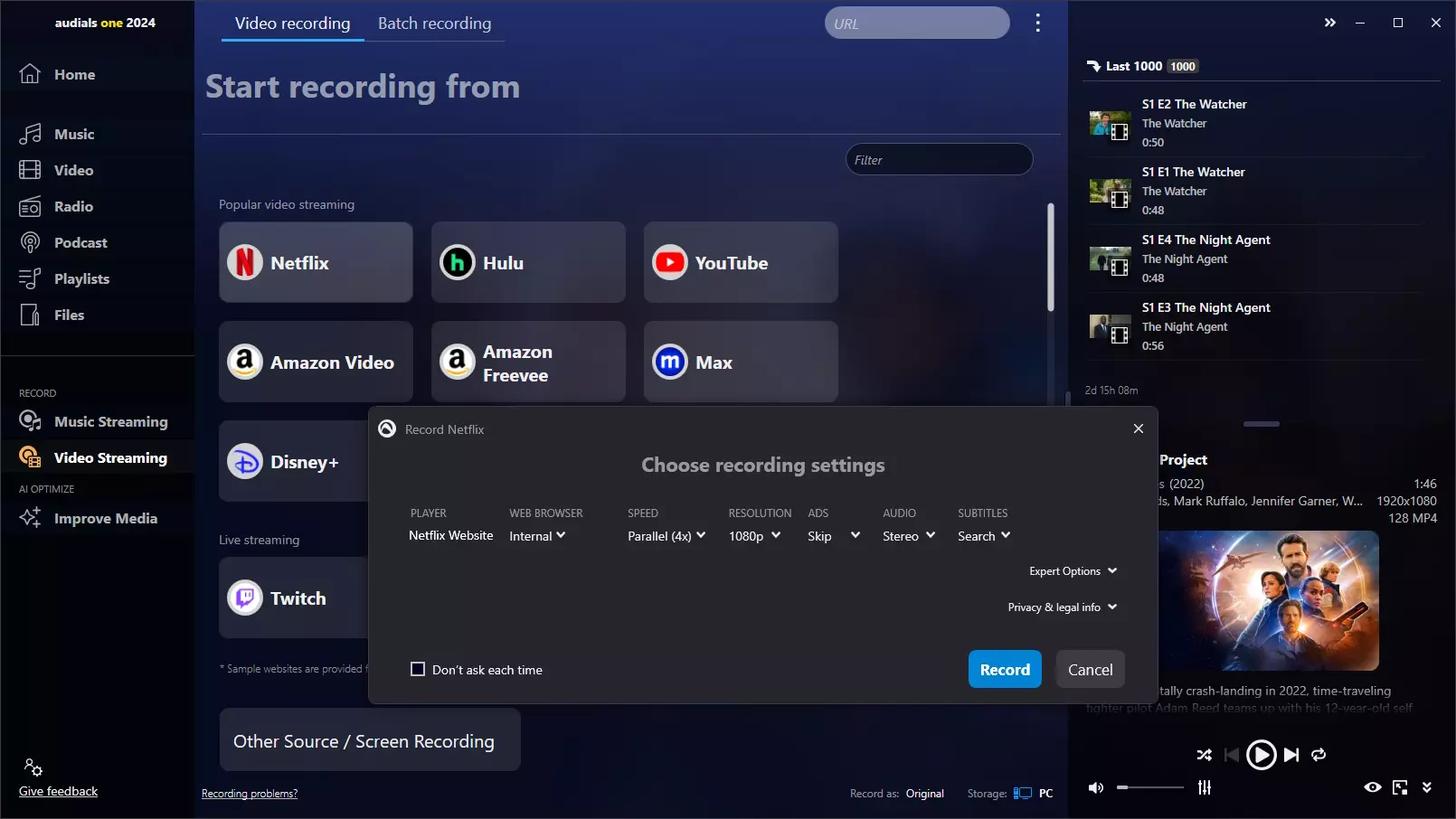1456x819 pixels.
Task: Mute the player volume speaker icon
Action: [1095, 787]
